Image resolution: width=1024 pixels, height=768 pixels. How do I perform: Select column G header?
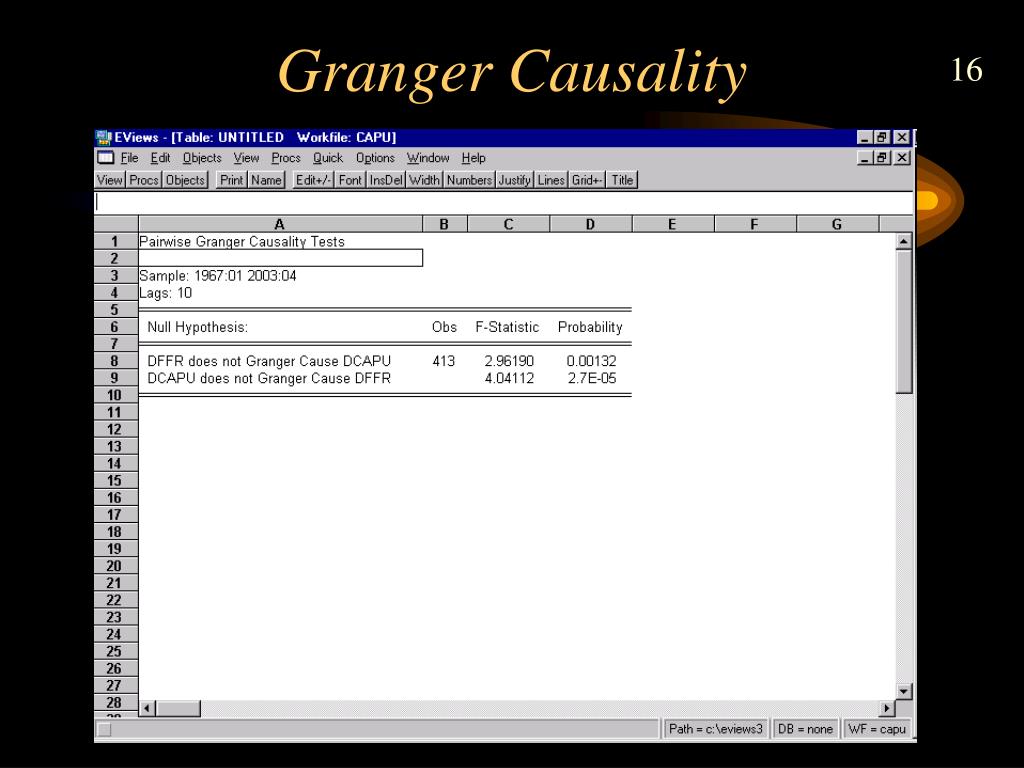point(837,224)
